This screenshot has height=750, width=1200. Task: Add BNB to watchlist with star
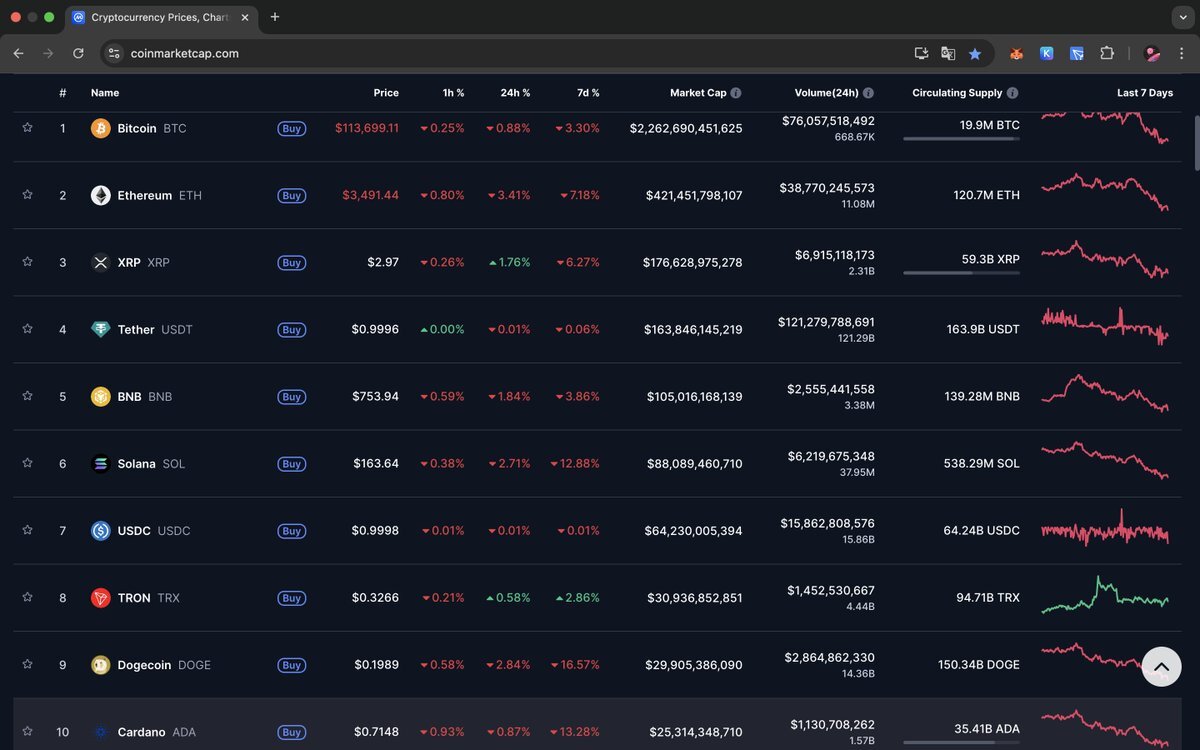tap(27, 396)
